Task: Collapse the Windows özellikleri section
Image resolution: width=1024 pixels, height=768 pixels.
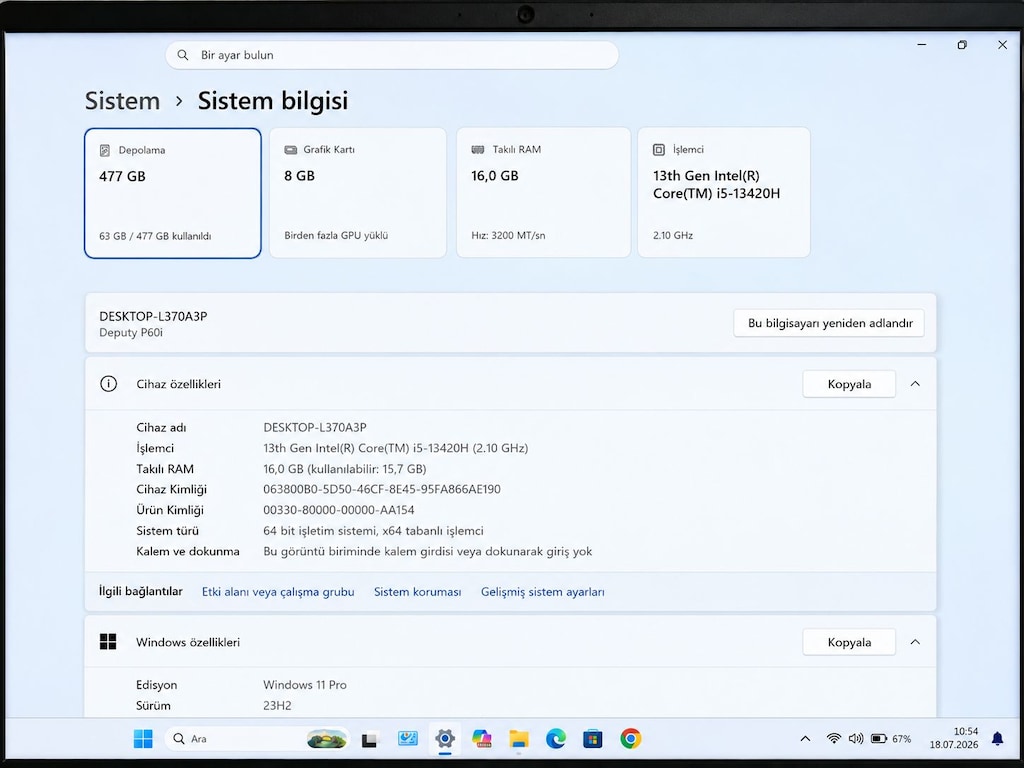Action: click(x=915, y=642)
